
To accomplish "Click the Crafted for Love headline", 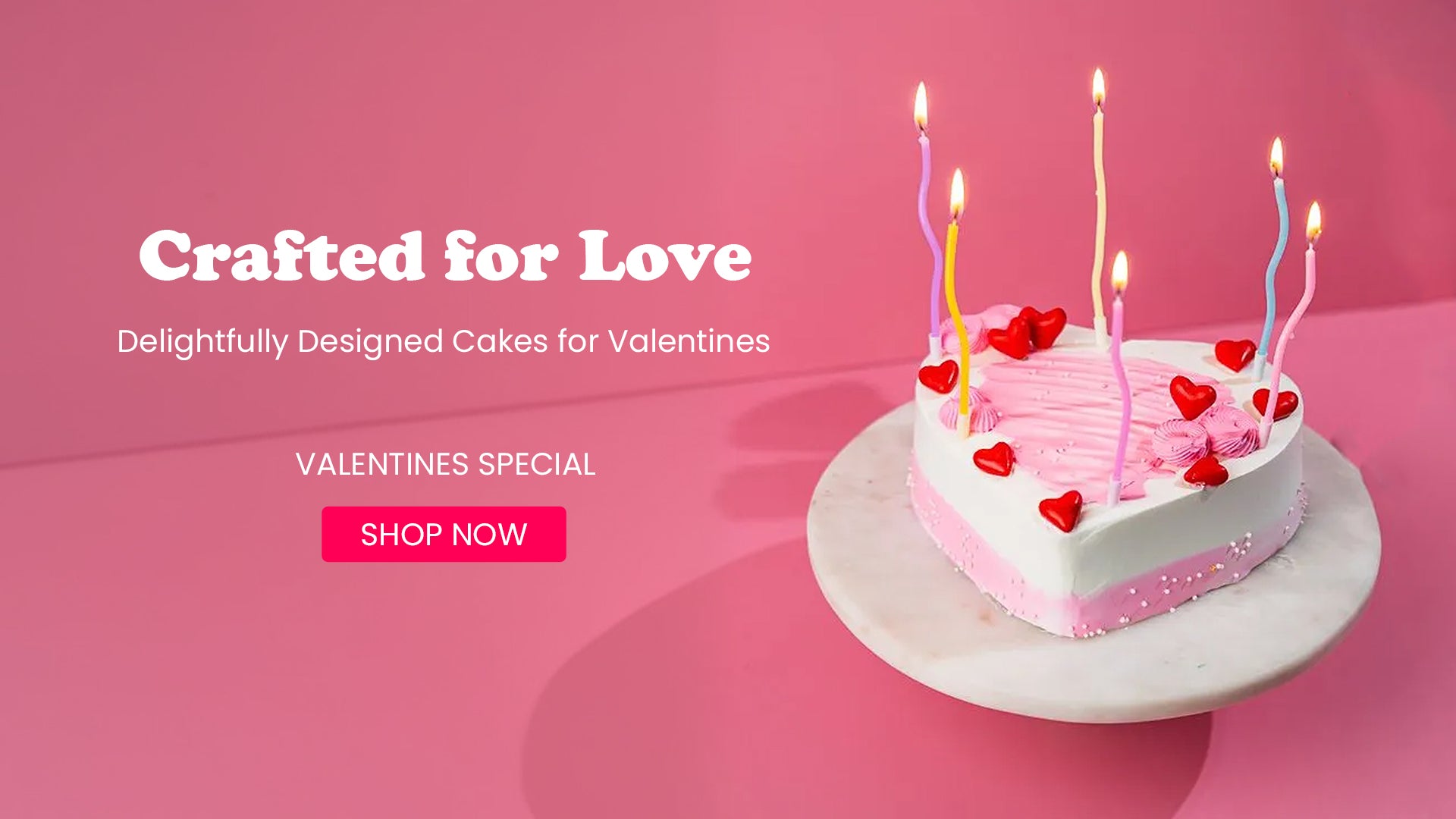I will [445, 256].
